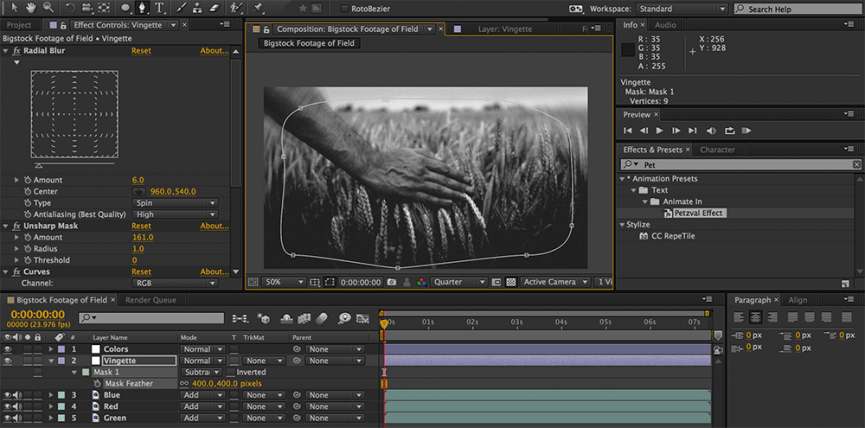Click the show channel RGB icon in viewer
This screenshot has height=428, width=865.
coord(421,282)
